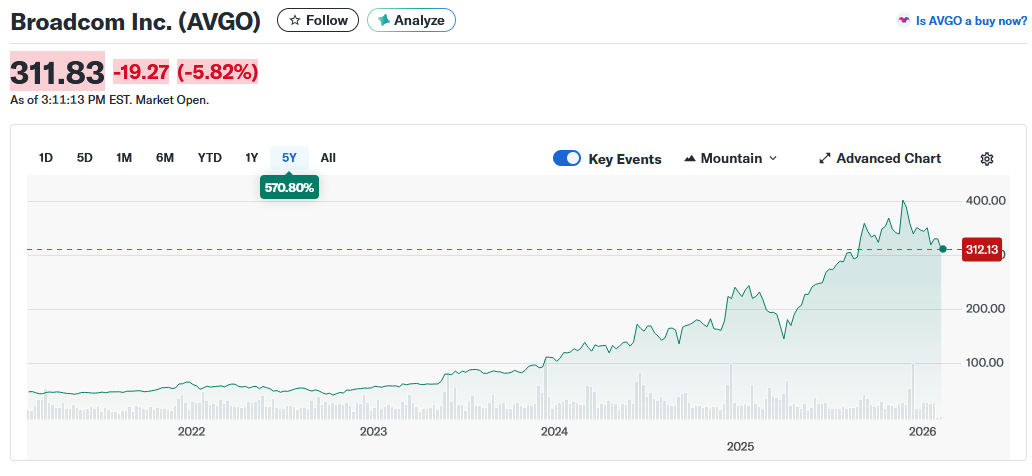Click the 570.80% return badge

coord(289,187)
